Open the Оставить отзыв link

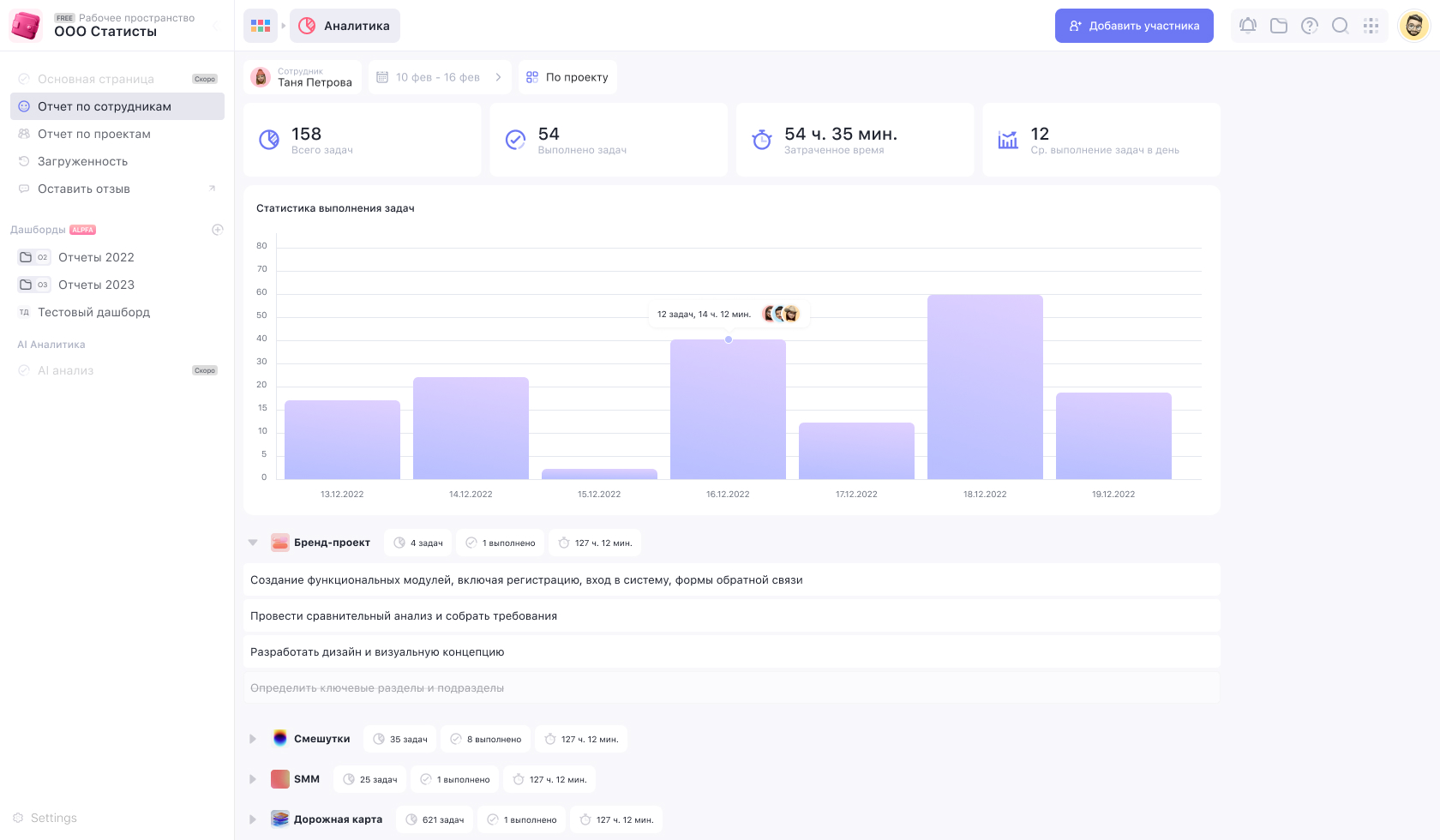(84, 189)
